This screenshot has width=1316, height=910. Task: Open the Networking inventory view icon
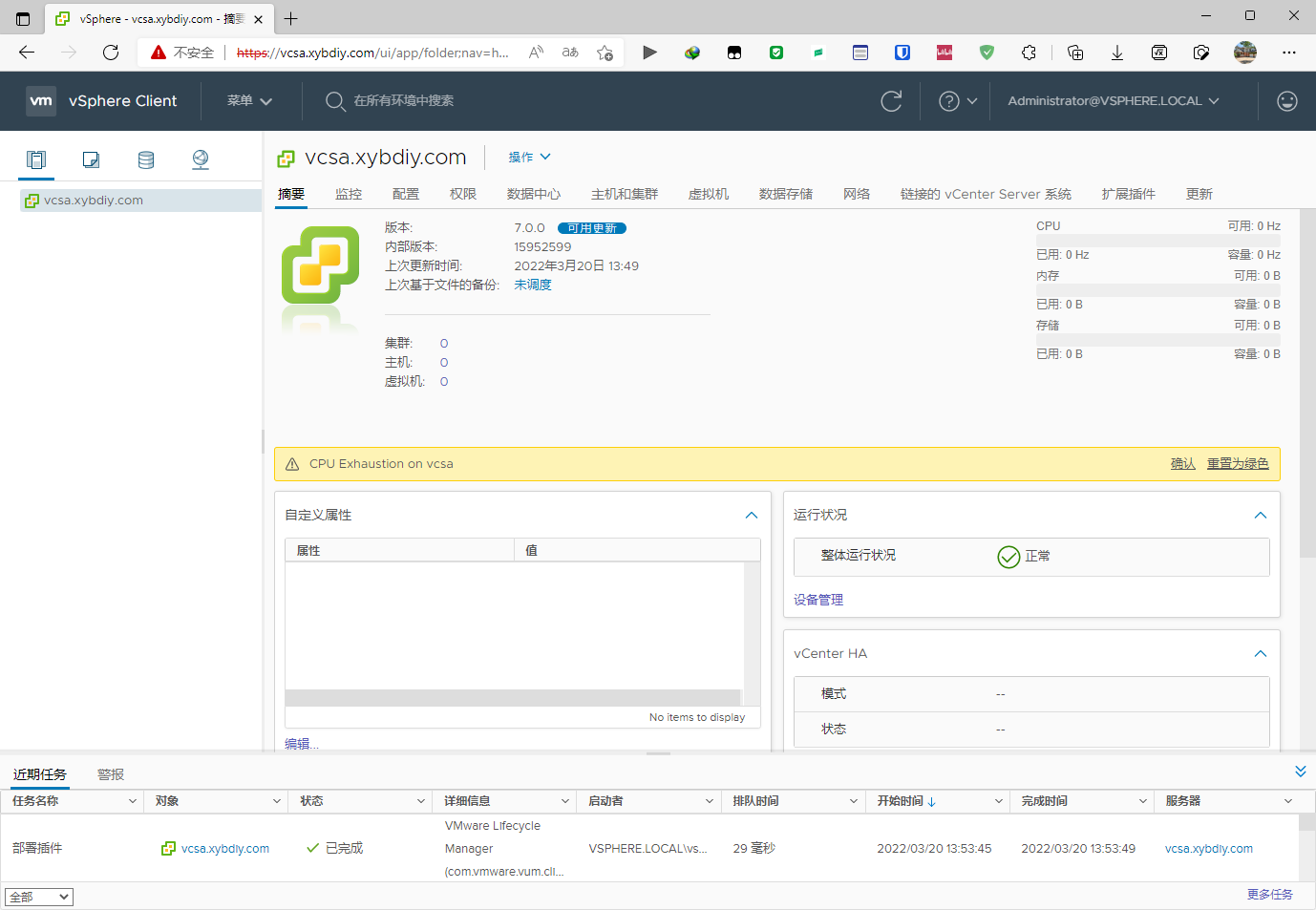coord(201,159)
